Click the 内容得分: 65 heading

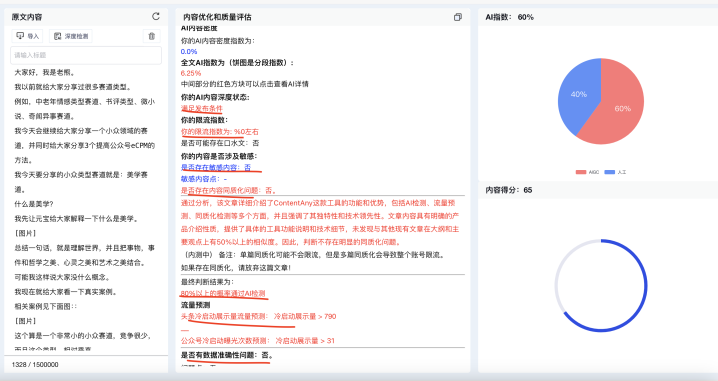[509, 190]
